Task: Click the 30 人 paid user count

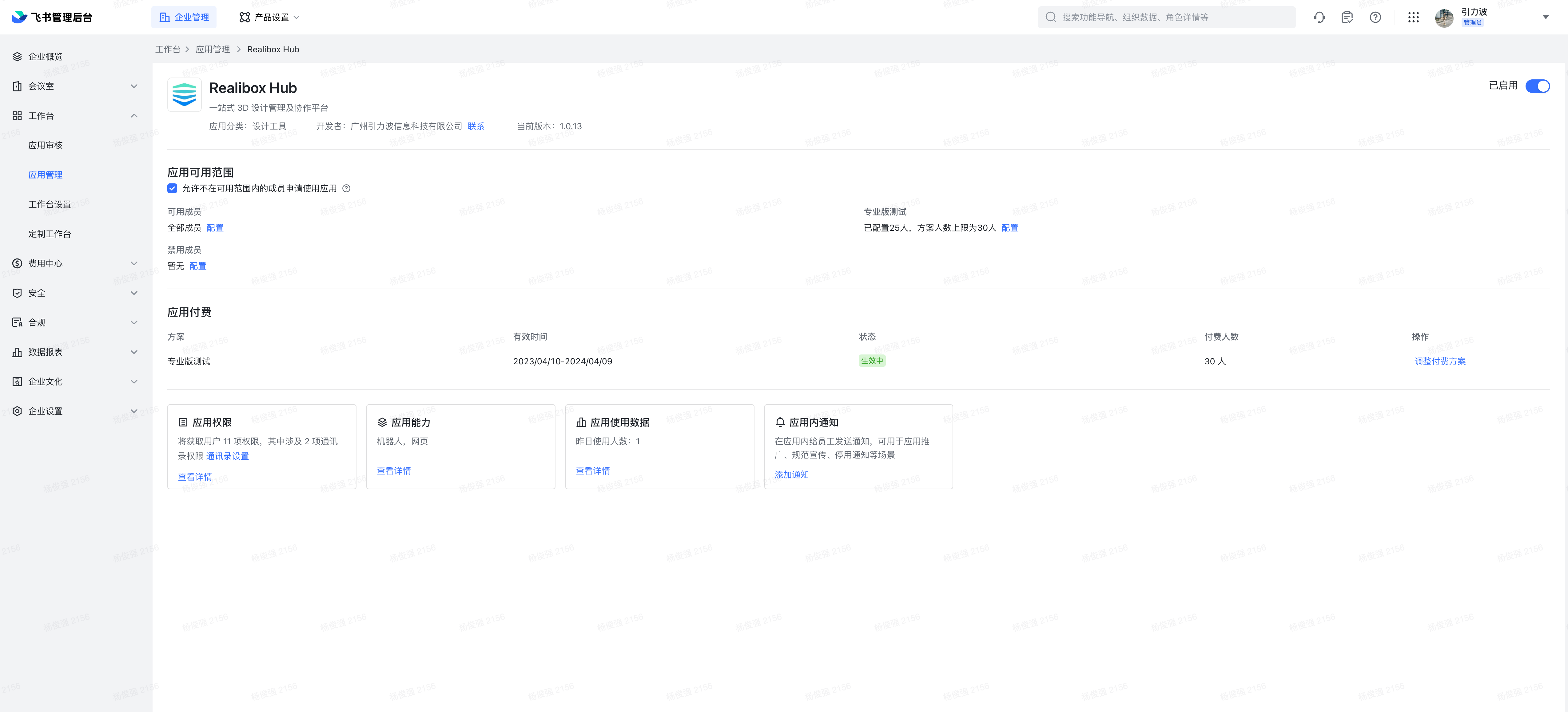Action: (x=1215, y=361)
